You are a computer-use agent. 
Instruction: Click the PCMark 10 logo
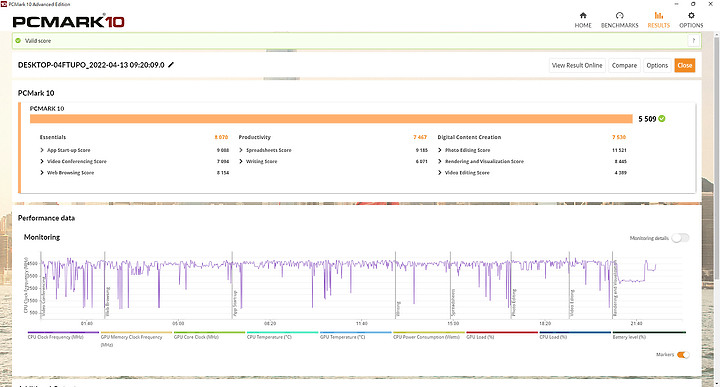click(68, 21)
